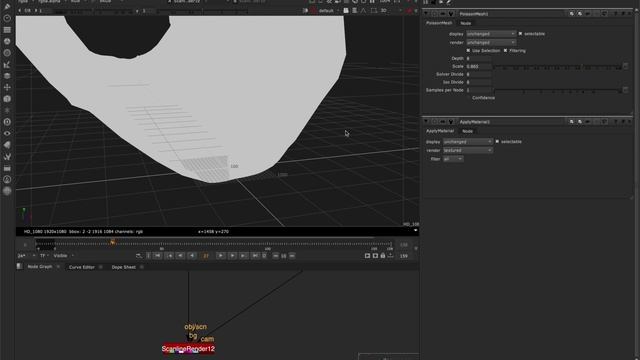Open the frames-per-second 24 dropdown
Viewport: 640px width, 360px height.
[x=26, y=256]
